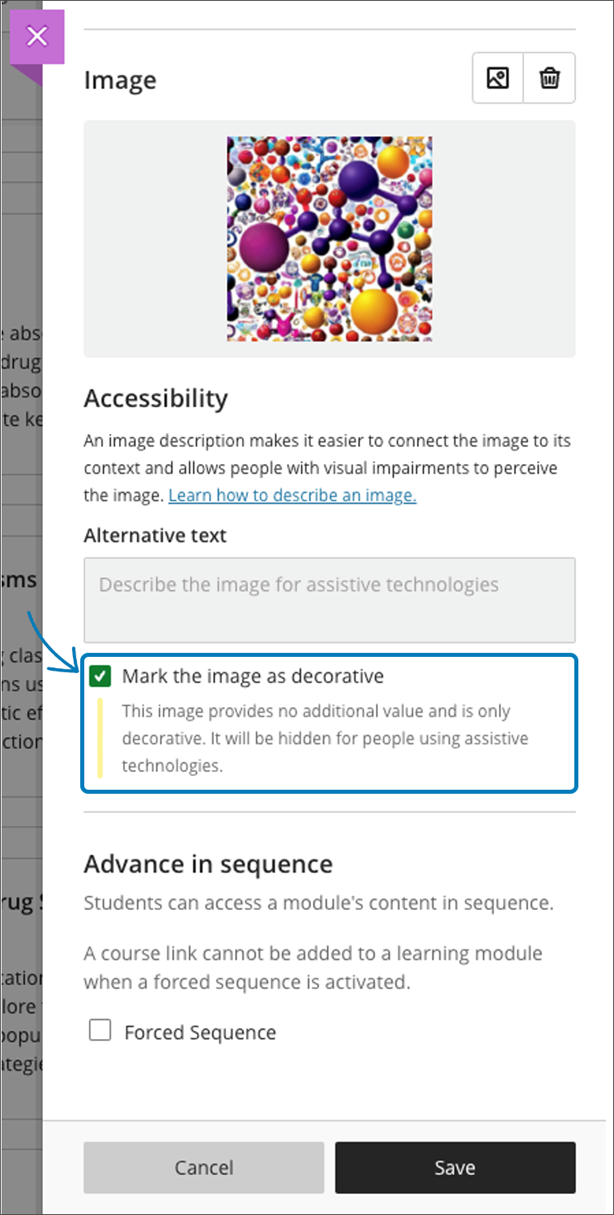Open 'Learn how to describe an image' link

point(292,495)
